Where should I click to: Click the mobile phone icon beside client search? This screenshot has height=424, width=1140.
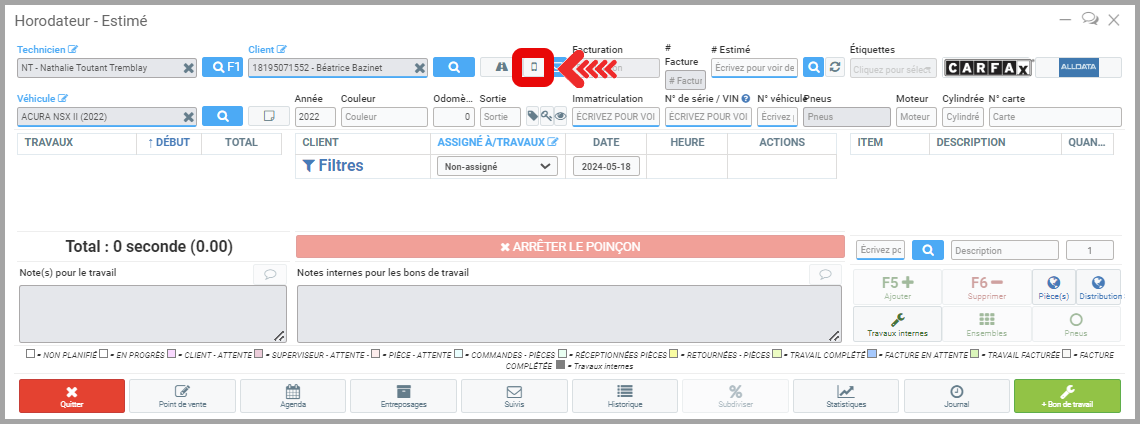click(x=535, y=67)
